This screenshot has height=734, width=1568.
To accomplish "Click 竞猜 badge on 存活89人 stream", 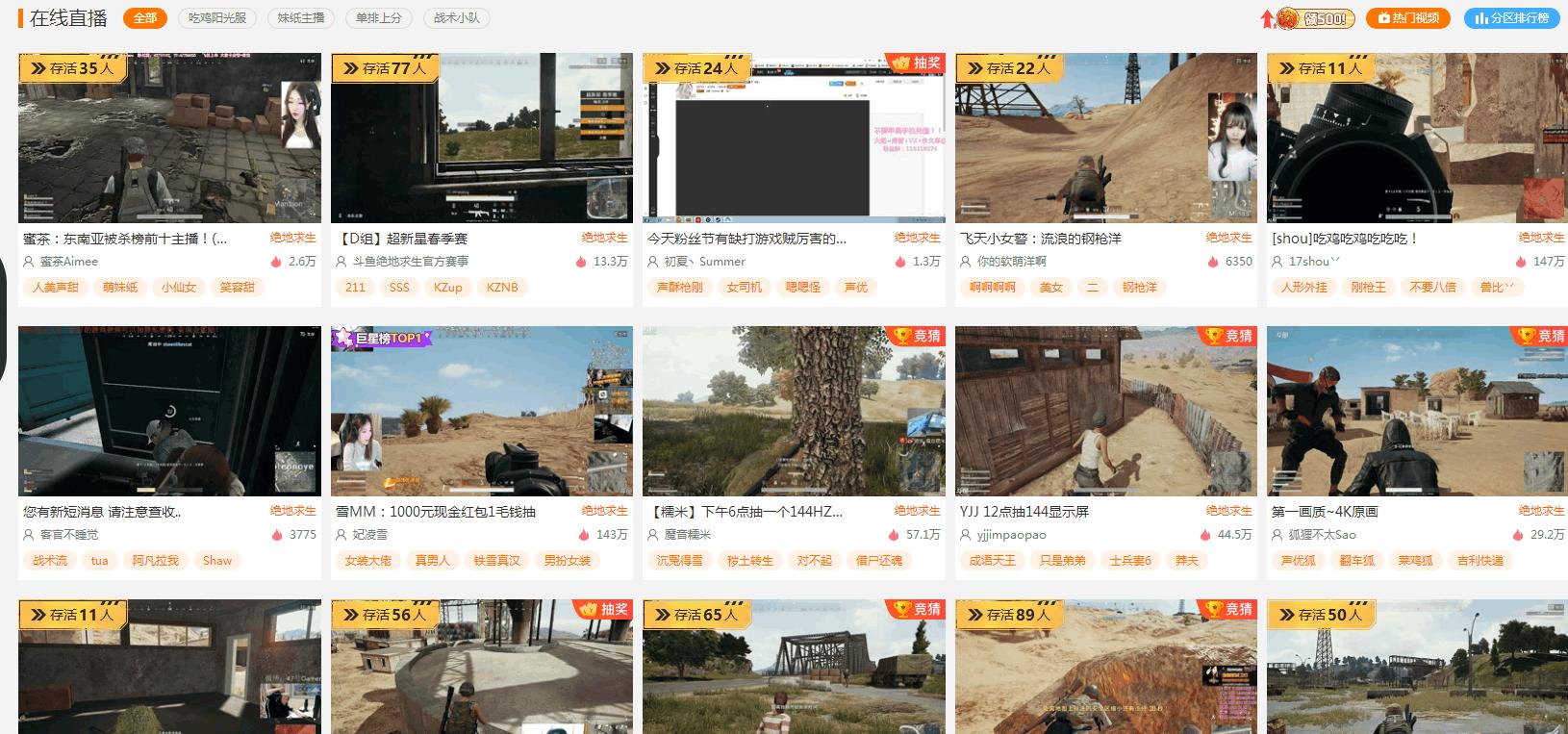I will (x=1227, y=610).
